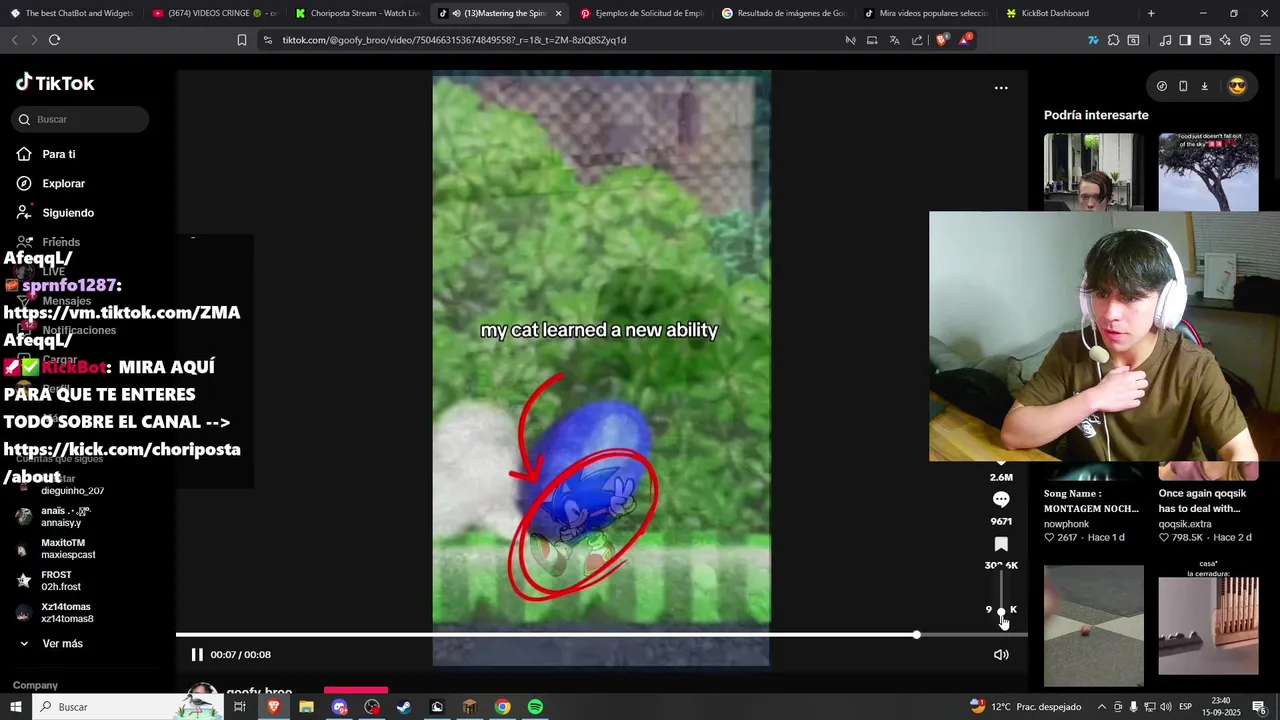Open the Siguiendo feed
This screenshot has width=1280, height=720.
[67, 212]
